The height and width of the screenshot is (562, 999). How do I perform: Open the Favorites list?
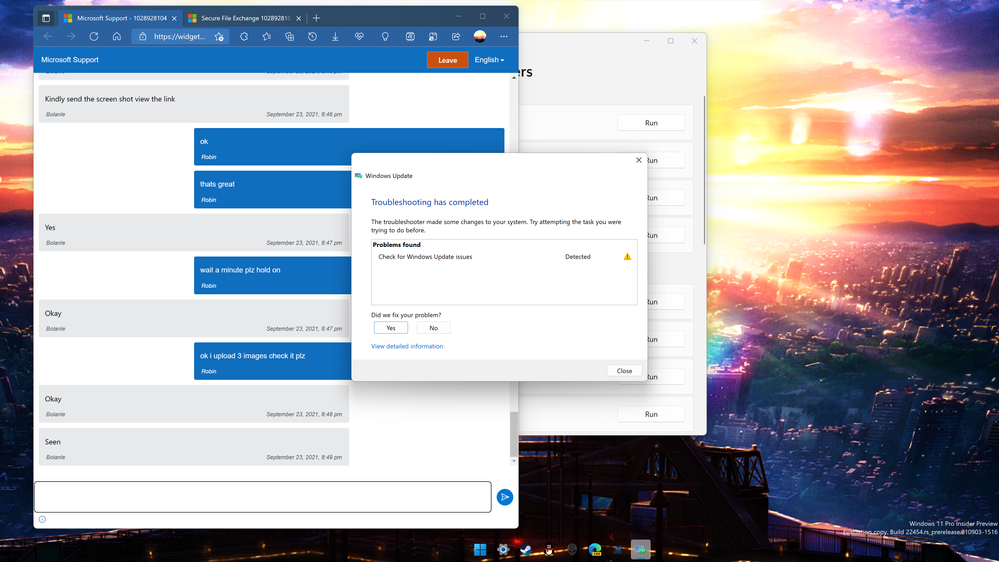[266, 36]
